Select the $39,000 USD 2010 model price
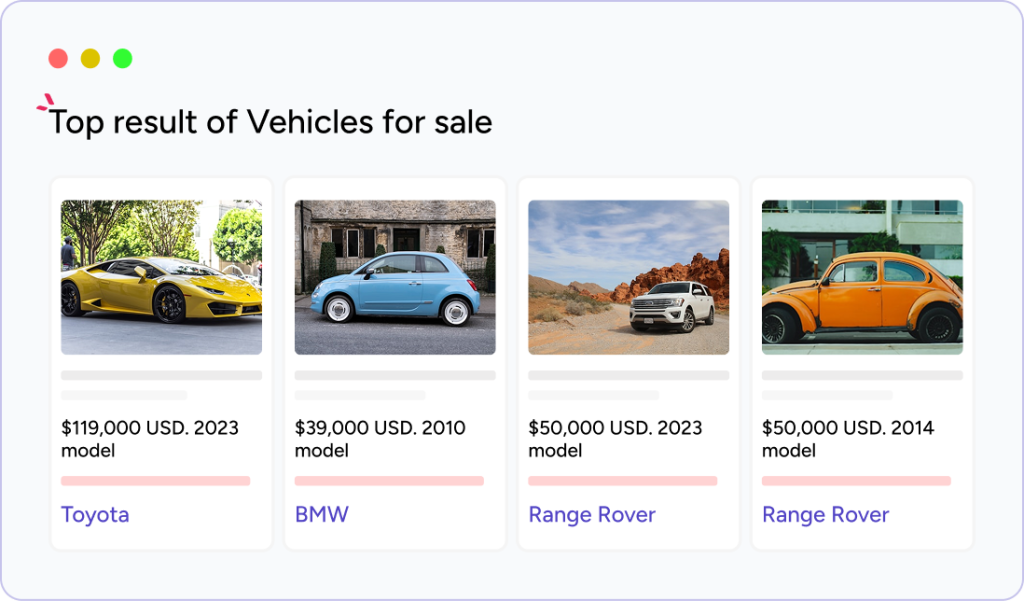The height and width of the screenshot is (601, 1024). point(380,439)
